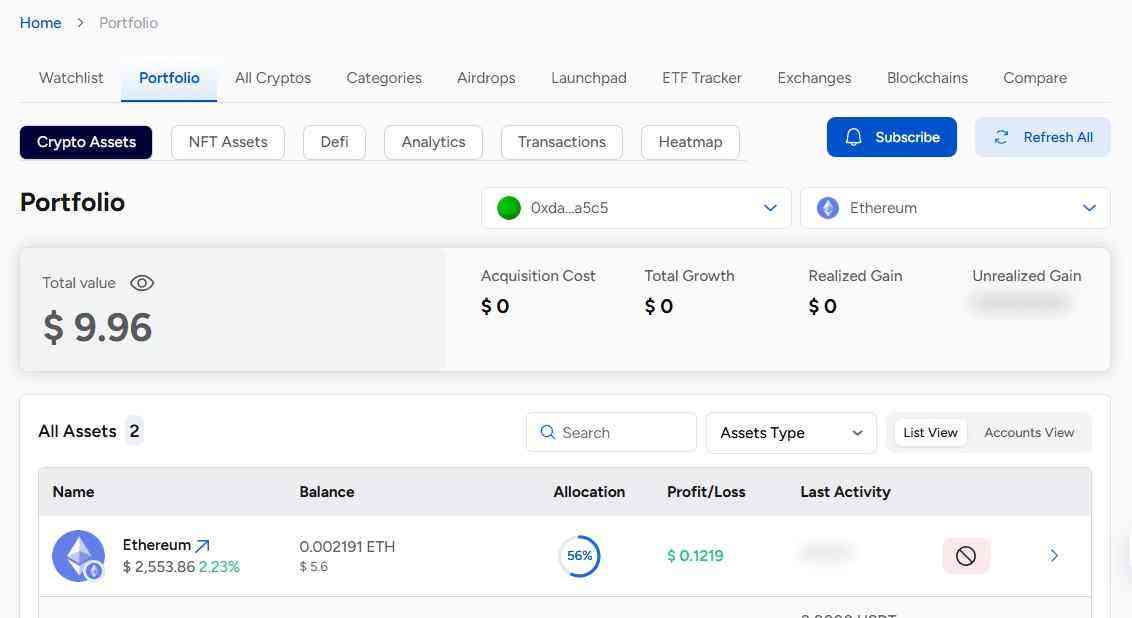Image resolution: width=1132 pixels, height=618 pixels.
Task: Open the Defi section
Action: point(334,142)
